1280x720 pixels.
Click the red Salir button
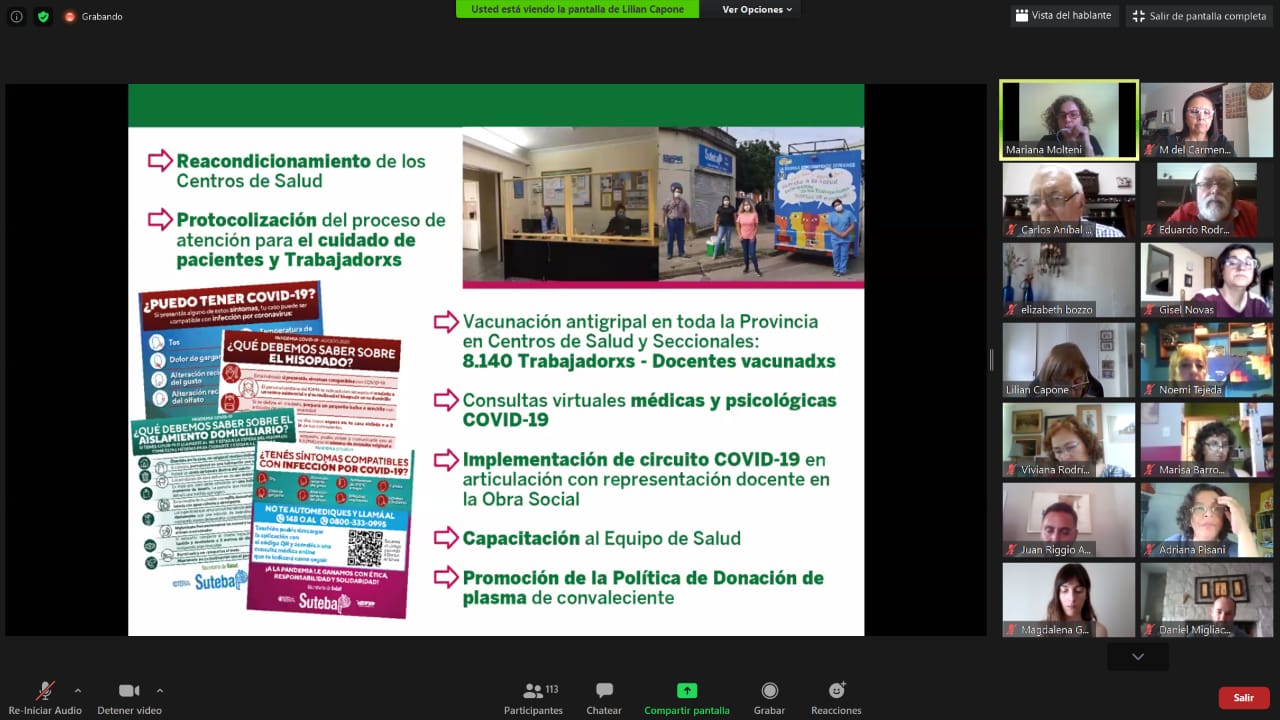pos(1243,698)
